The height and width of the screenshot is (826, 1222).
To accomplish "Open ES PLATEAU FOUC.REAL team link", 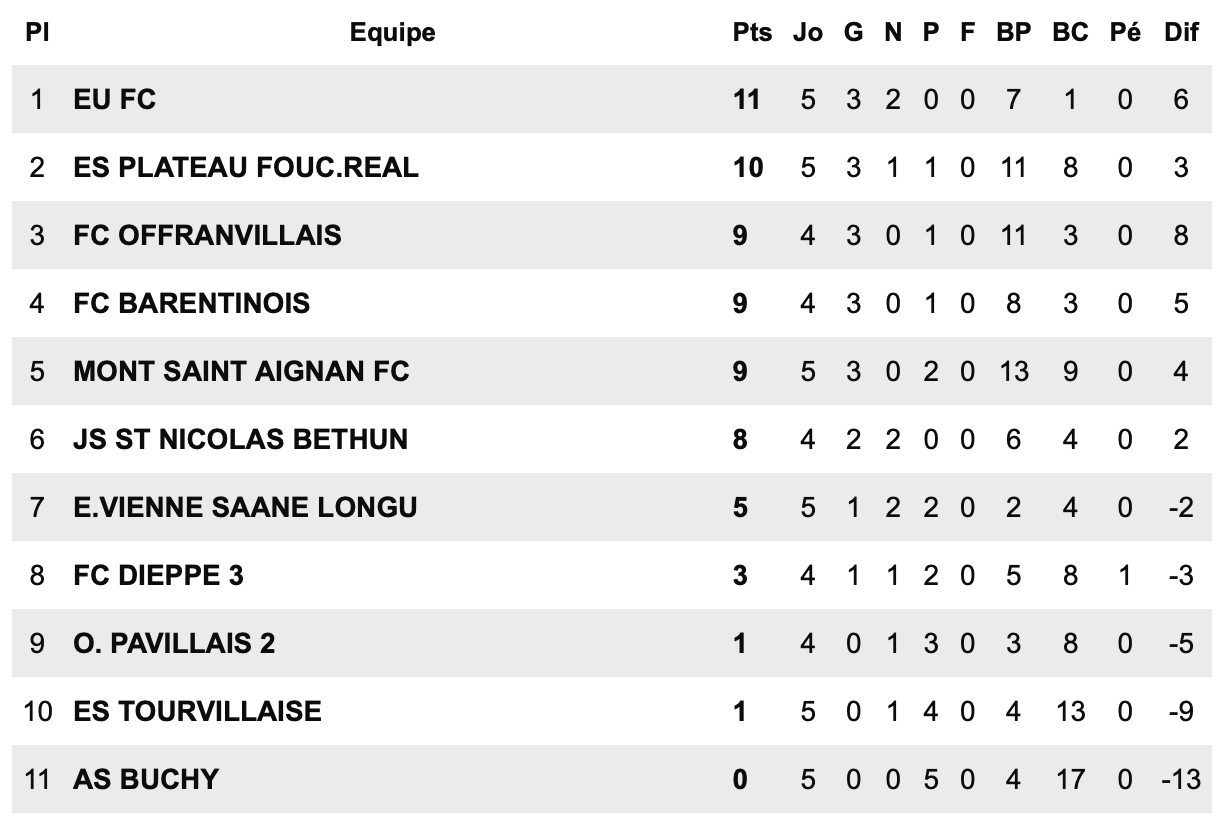I will [x=246, y=167].
